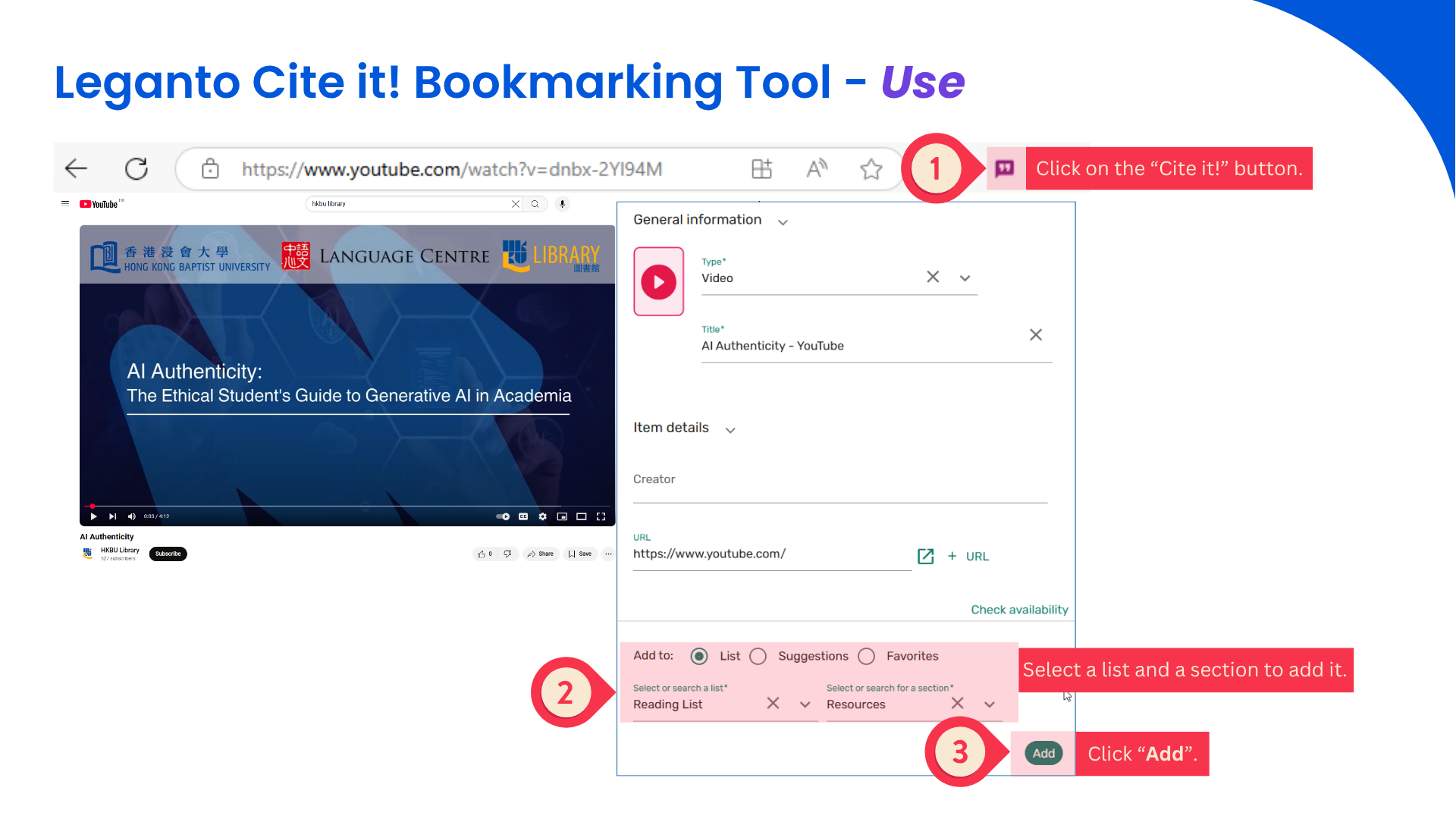Expand the Type field dropdown showing Video
1456x819 pixels.
965,278
